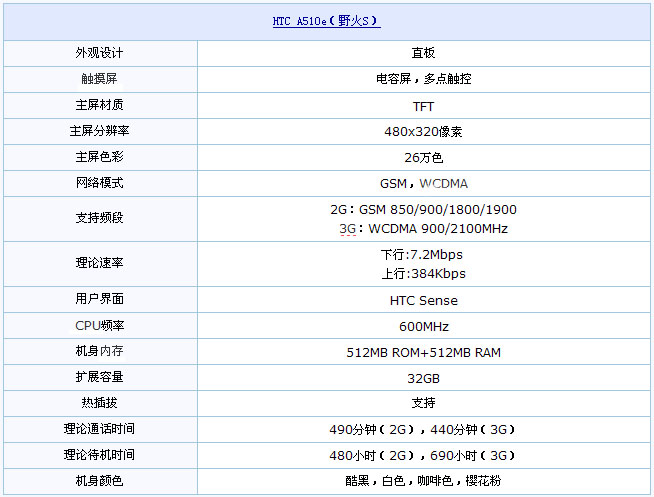Click the GSM,WCDMA value
Image resolution: width=654 pixels, height=497 pixels.
tap(423, 183)
